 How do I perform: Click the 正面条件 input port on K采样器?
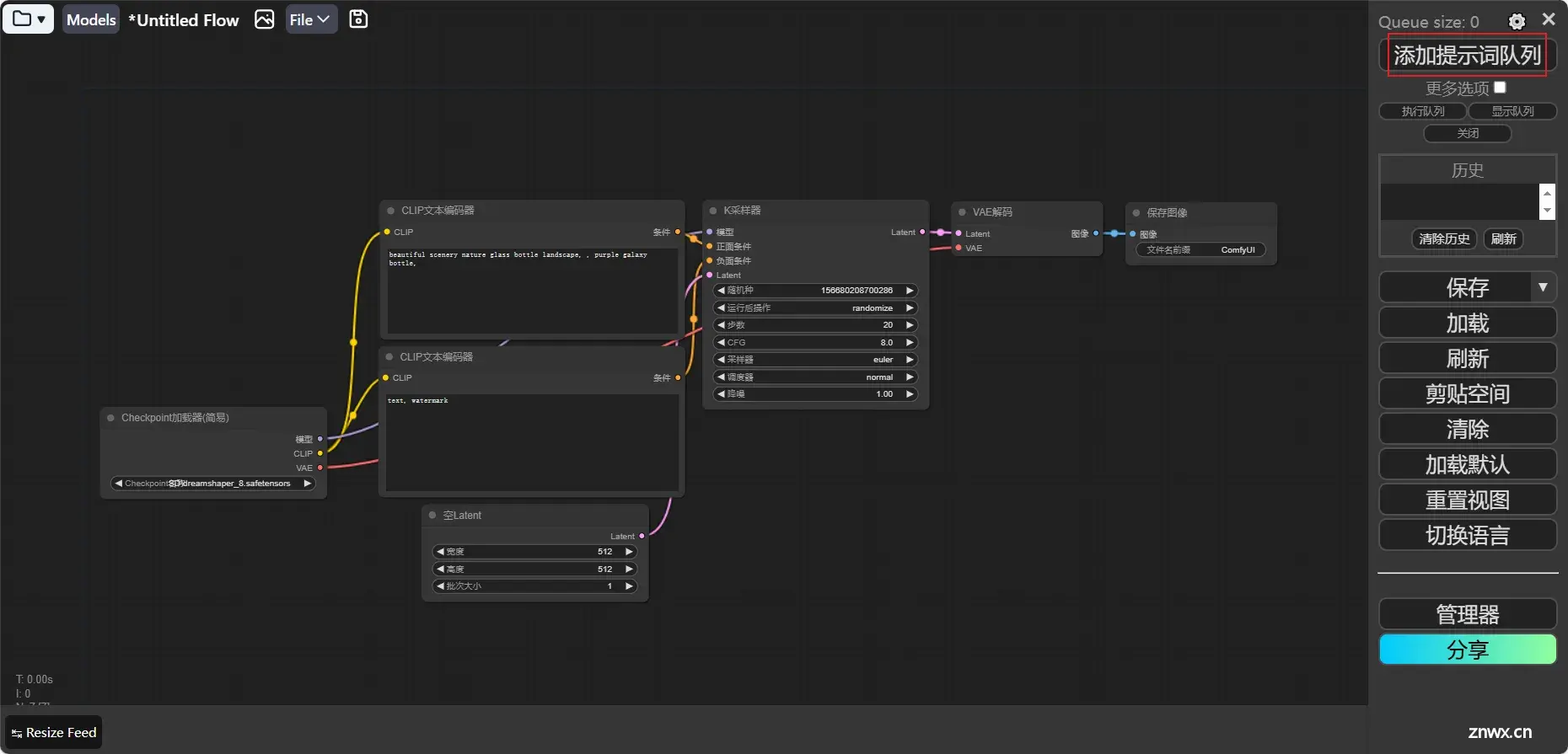point(710,247)
